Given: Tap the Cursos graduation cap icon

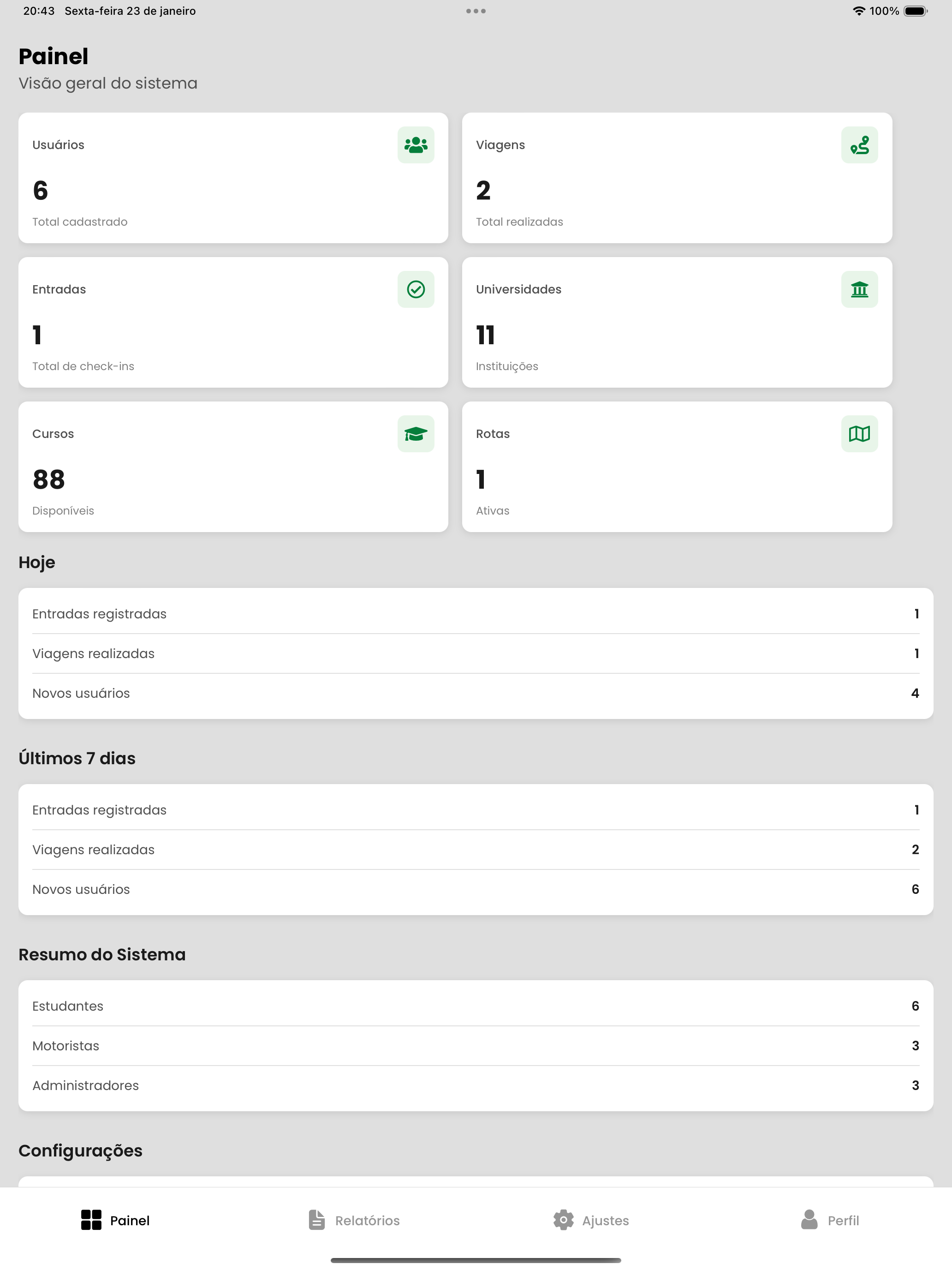Looking at the screenshot, I should 416,433.
